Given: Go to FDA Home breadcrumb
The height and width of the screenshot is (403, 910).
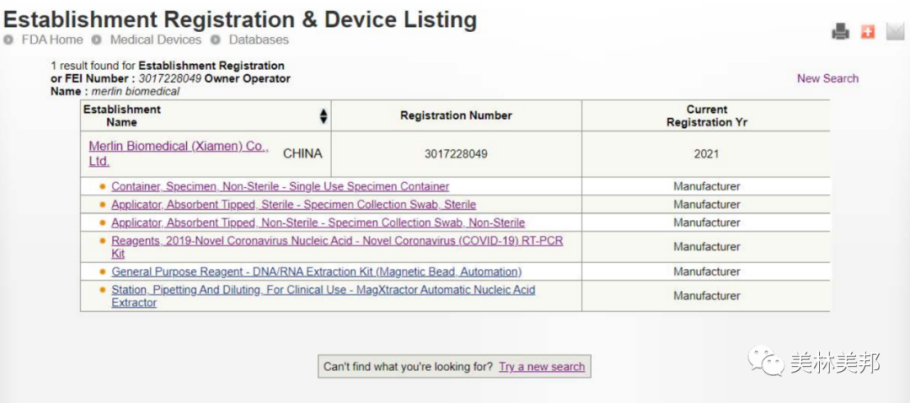Looking at the screenshot, I should click(52, 40).
